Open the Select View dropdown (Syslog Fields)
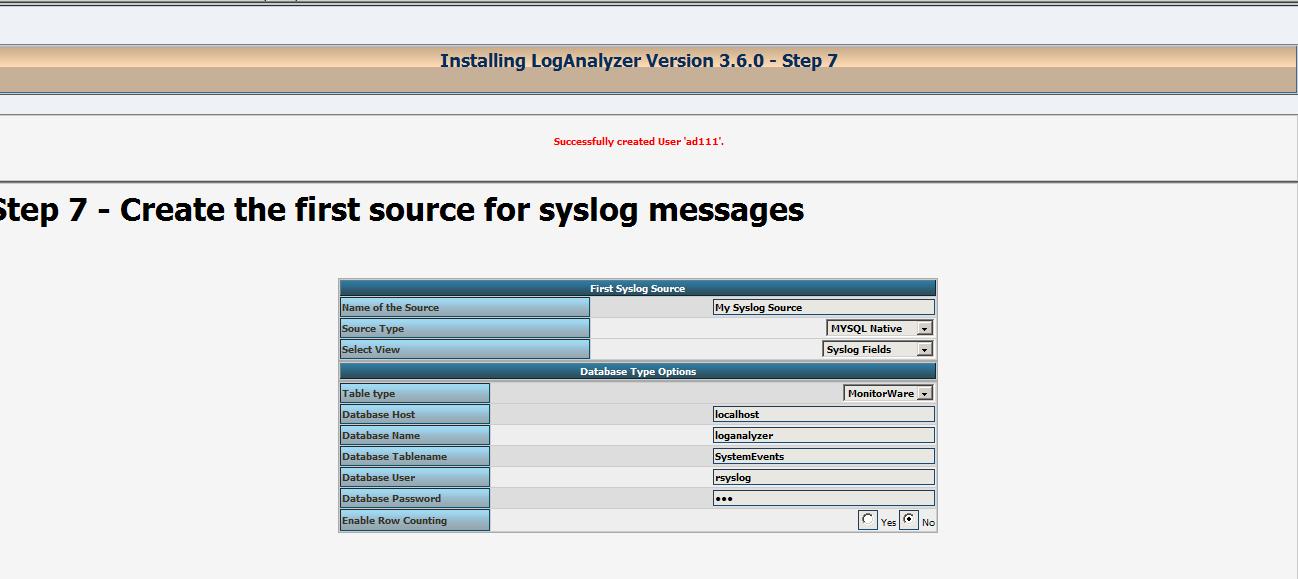The height and width of the screenshot is (579, 1298). (x=878, y=349)
